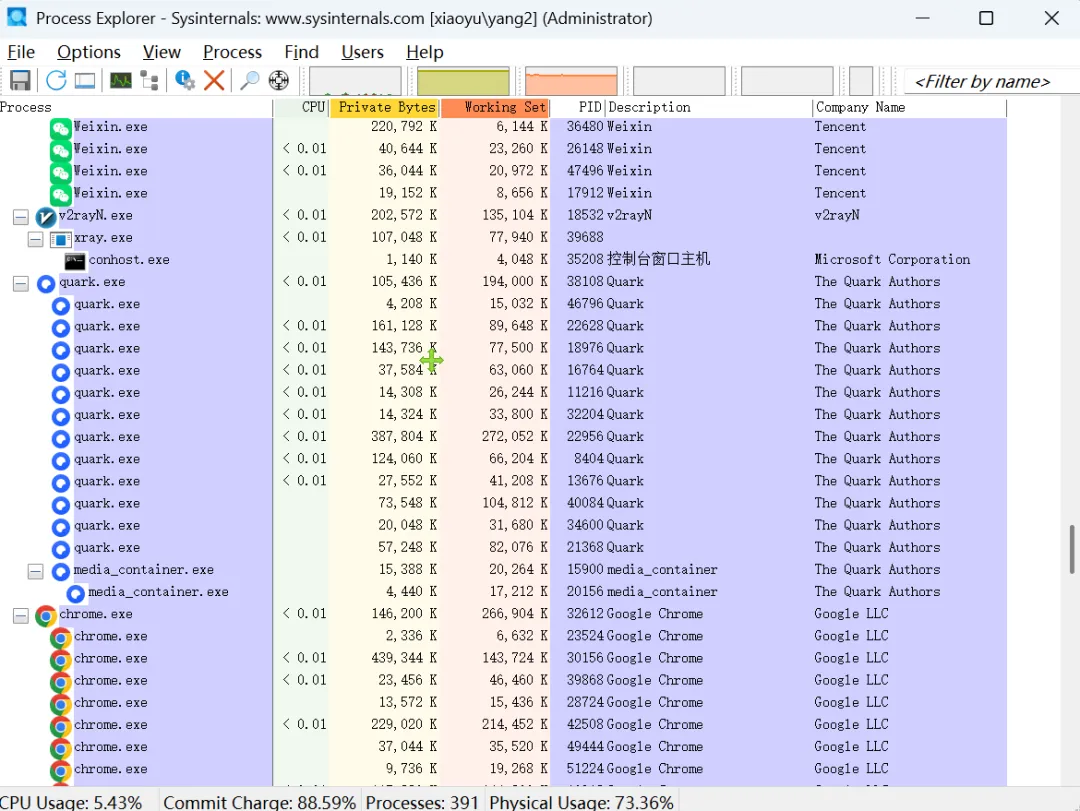1080x811 pixels.
Task: Sort by the Process column header
Action: coord(136,107)
